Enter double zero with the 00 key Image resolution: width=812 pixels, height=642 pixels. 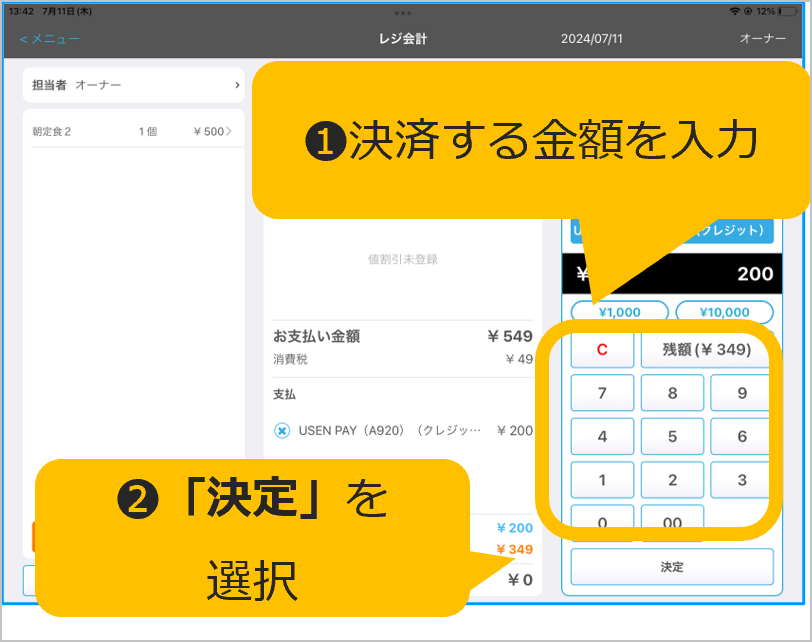672,522
